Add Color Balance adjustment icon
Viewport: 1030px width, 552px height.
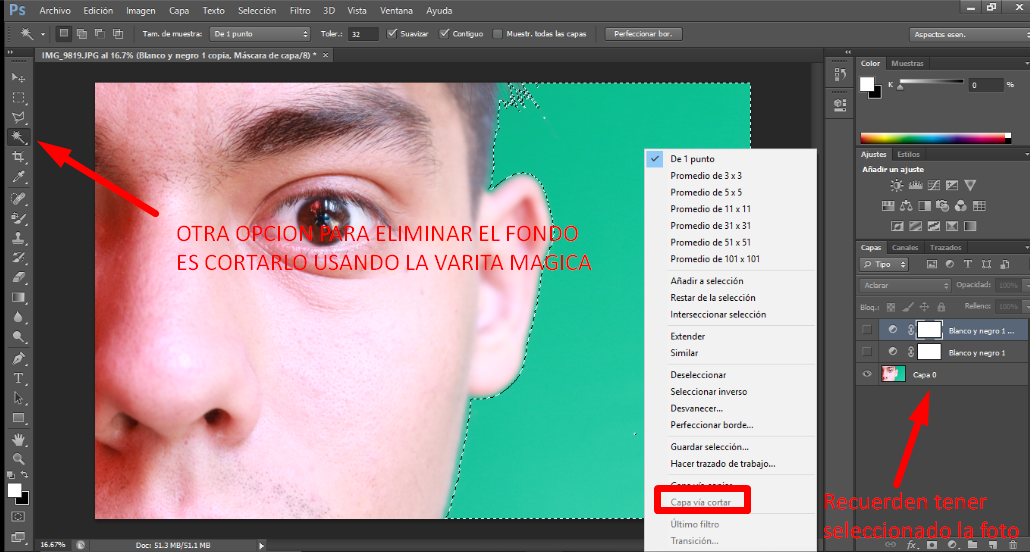[x=907, y=206]
